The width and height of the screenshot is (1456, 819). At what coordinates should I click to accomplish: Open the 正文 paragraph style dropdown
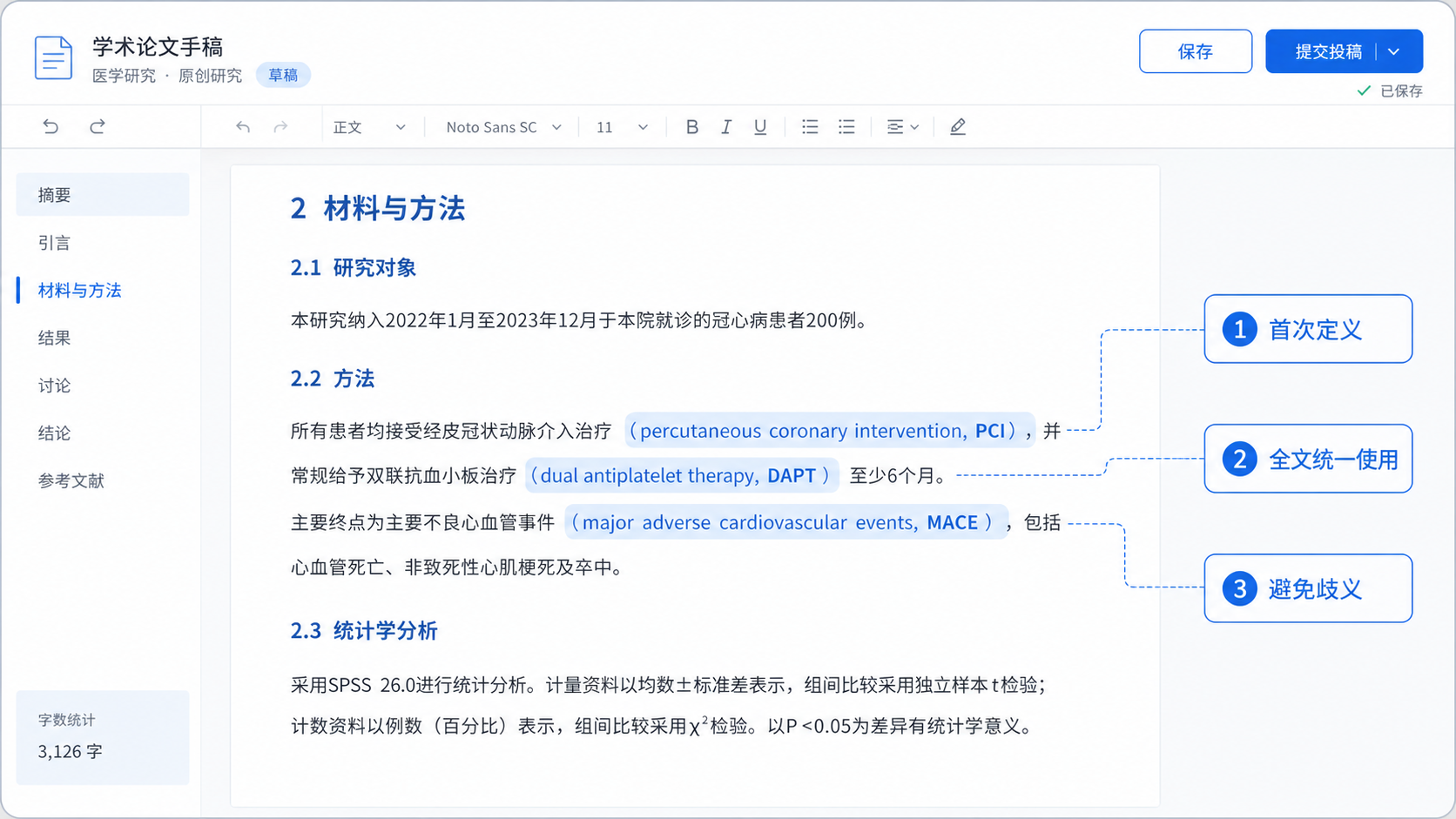[x=369, y=127]
